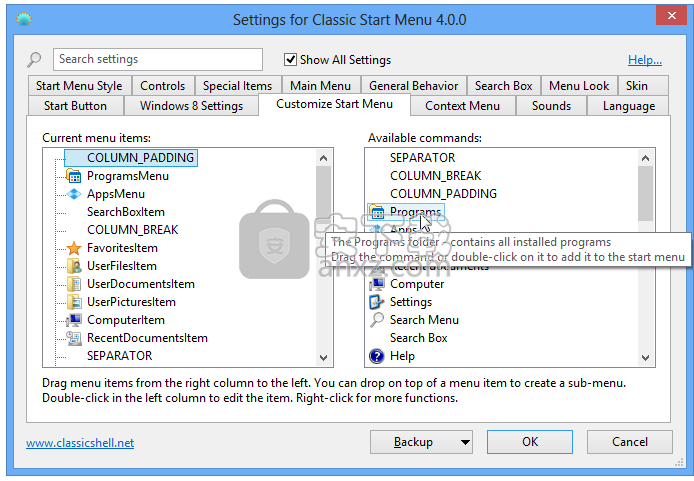The height and width of the screenshot is (481, 694).
Task: Click the ComputerItem monitor icon
Action: [x=74, y=320]
